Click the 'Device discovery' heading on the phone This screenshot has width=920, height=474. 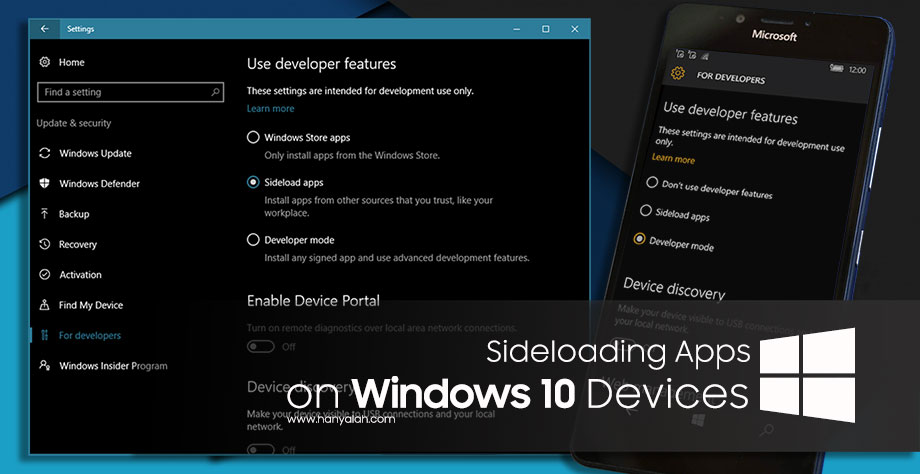(x=674, y=288)
